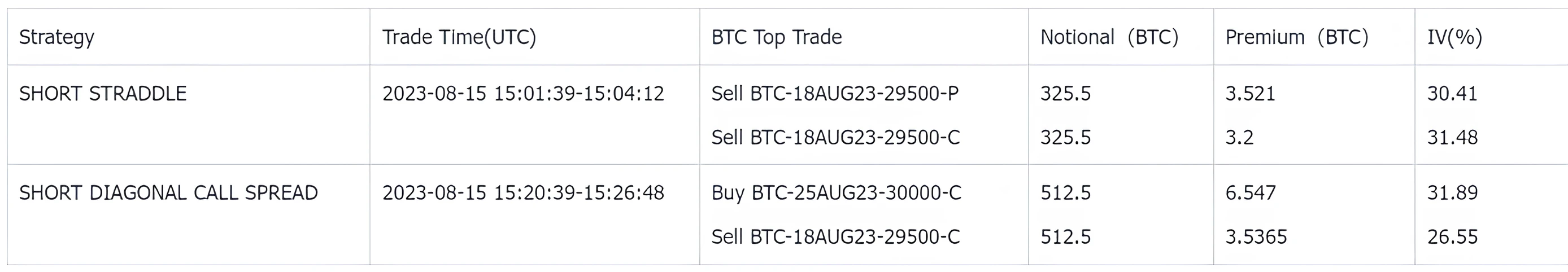The height and width of the screenshot is (272, 1568).
Task: Click the Premium (BTC) column header
Action: [1297, 37]
